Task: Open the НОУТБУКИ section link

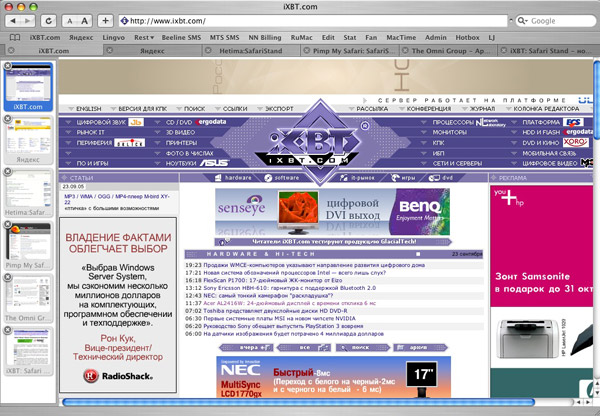Action: tap(180, 163)
